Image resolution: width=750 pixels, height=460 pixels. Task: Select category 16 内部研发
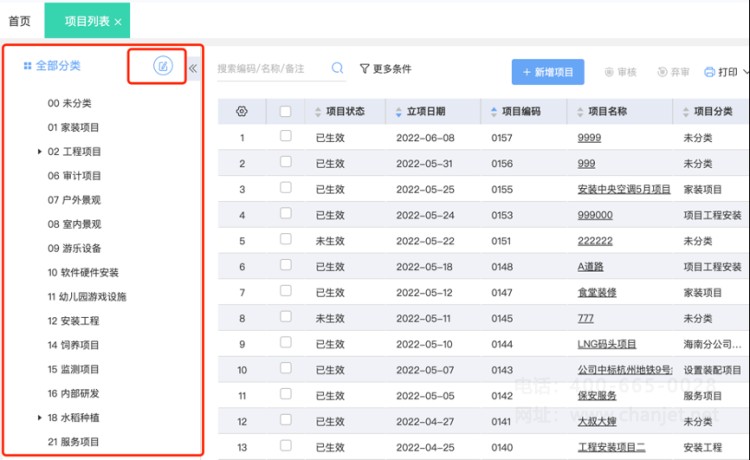pos(73,394)
